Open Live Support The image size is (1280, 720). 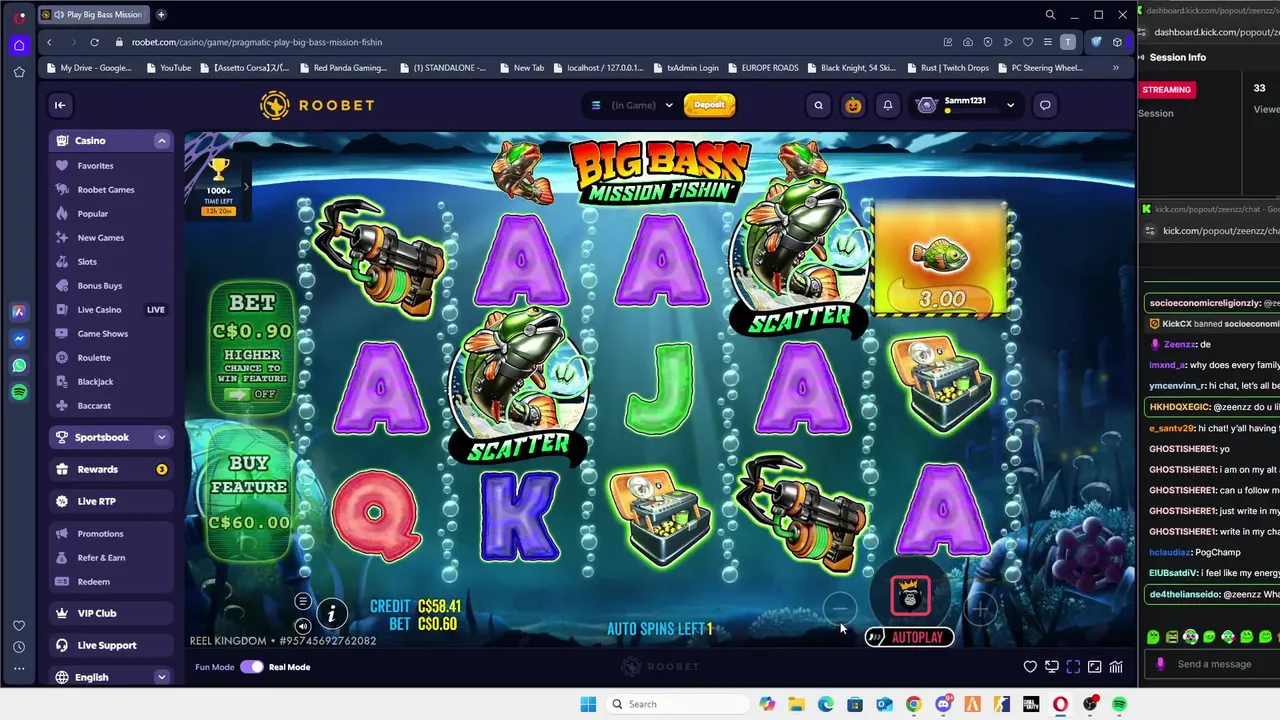click(x=111, y=645)
